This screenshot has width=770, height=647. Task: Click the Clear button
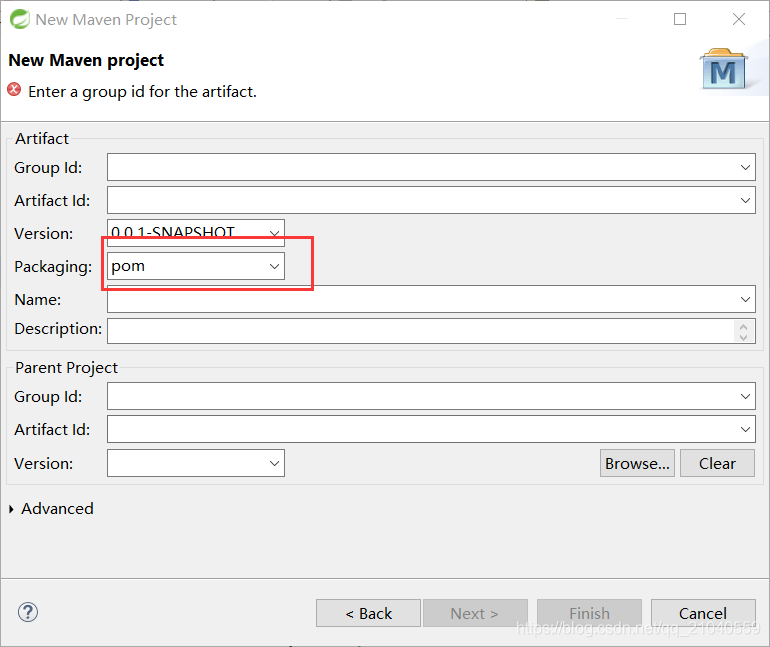(x=717, y=463)
